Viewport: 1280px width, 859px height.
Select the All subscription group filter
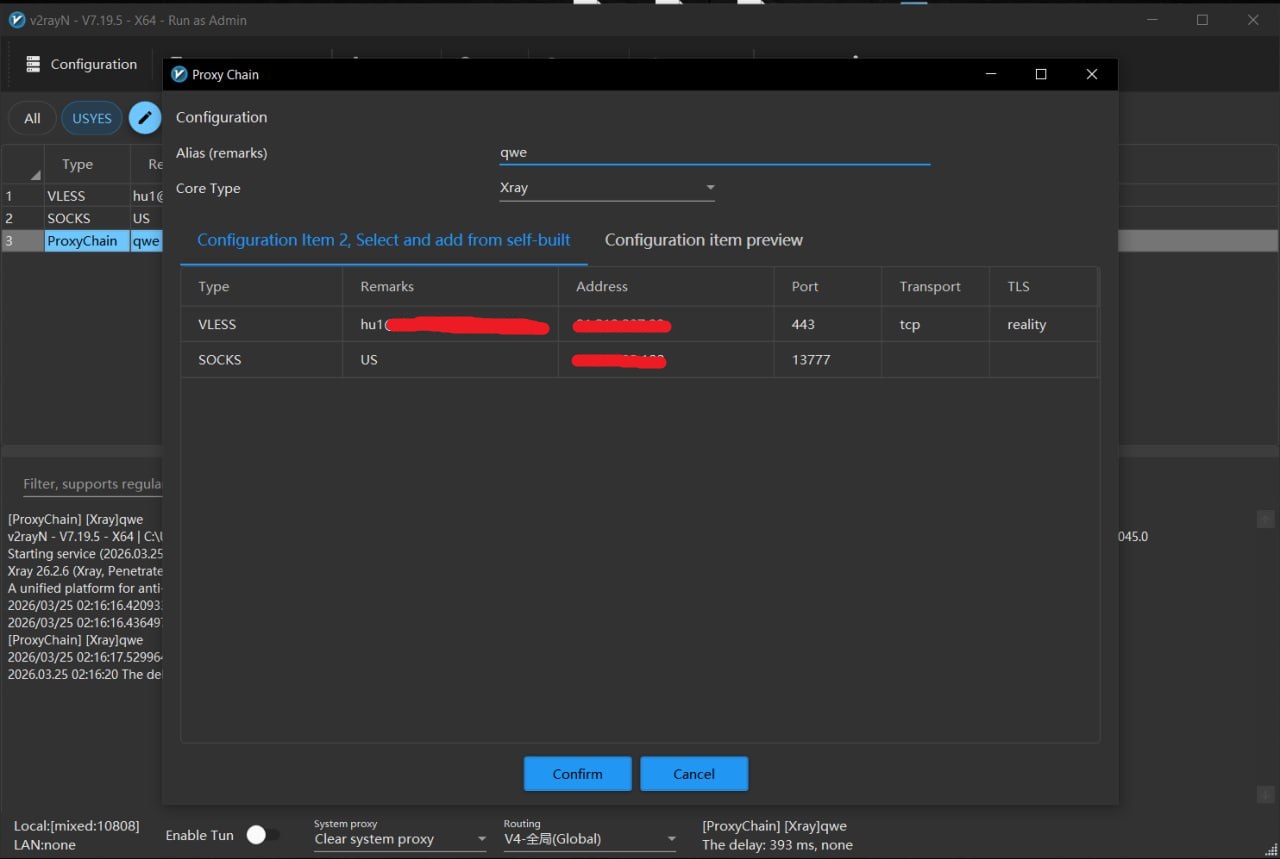[x=32, y=118]
